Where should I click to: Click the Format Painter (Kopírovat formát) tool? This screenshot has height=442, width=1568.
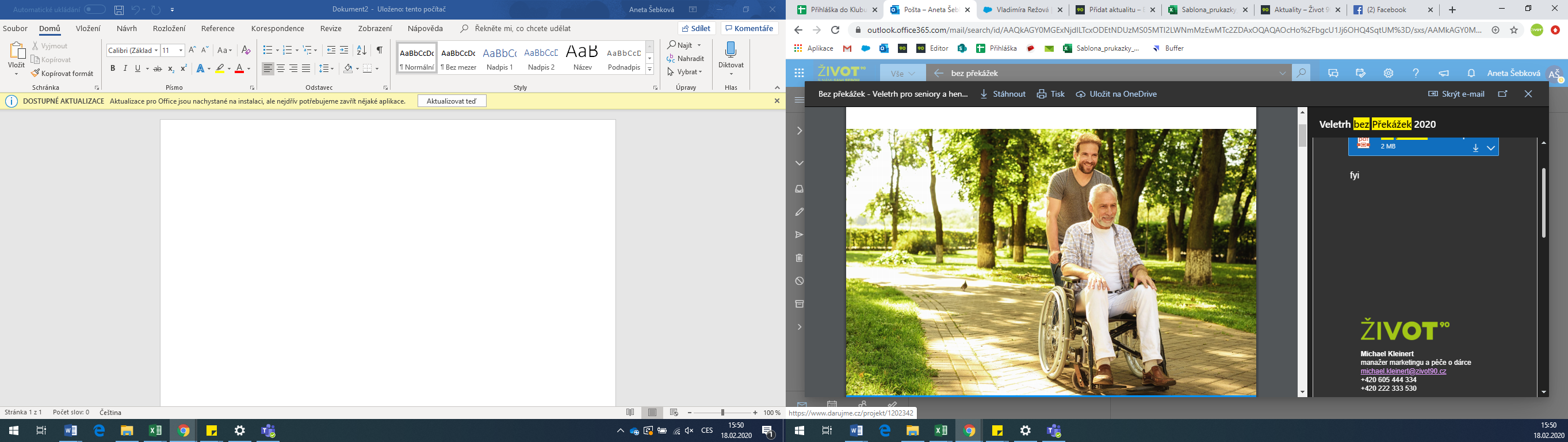tap(63, 74)
